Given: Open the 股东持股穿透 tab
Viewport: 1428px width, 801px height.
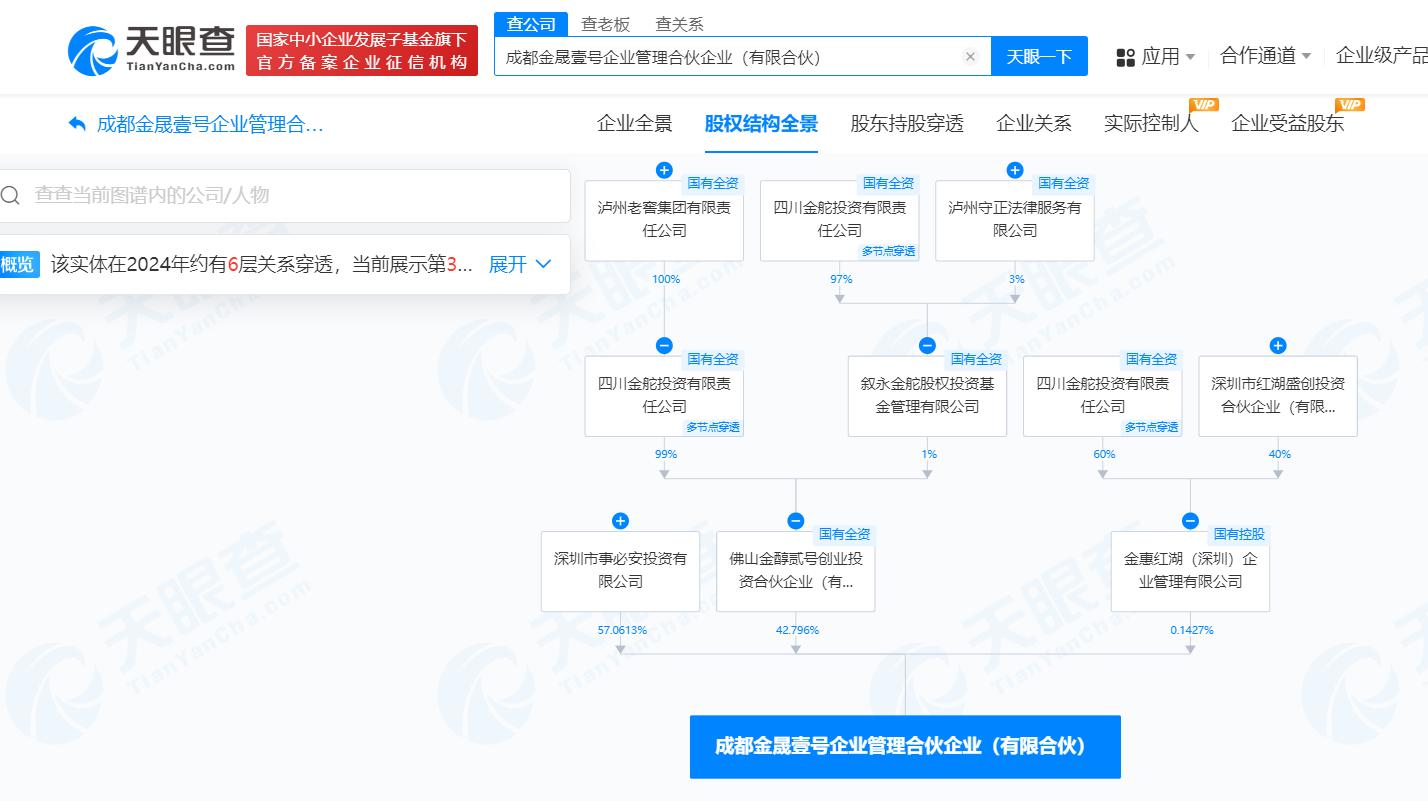Looking at the screenshot, I should (x=907, y=124).
